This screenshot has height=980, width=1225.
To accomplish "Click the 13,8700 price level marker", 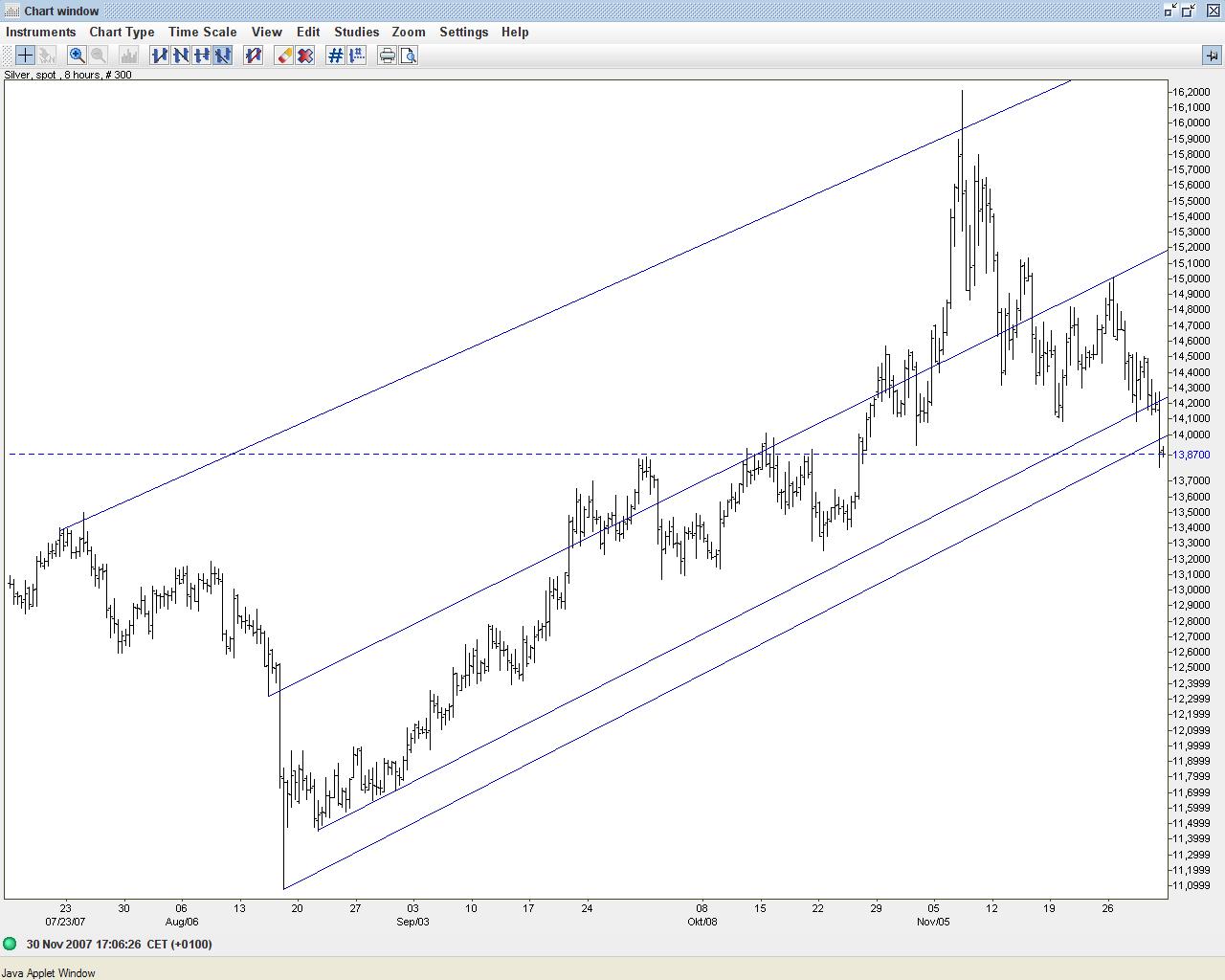I will 1190,455.
